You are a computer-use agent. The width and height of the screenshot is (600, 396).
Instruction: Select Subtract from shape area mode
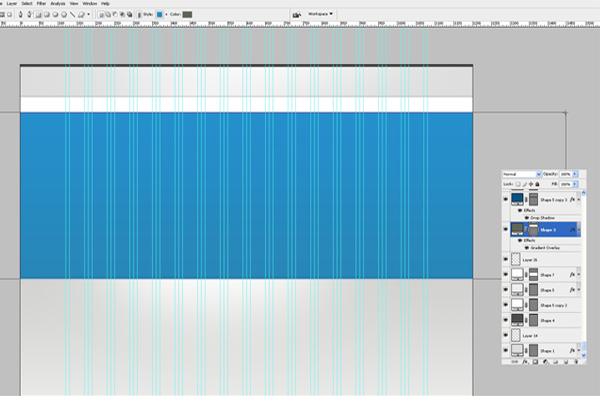point(115,15)
